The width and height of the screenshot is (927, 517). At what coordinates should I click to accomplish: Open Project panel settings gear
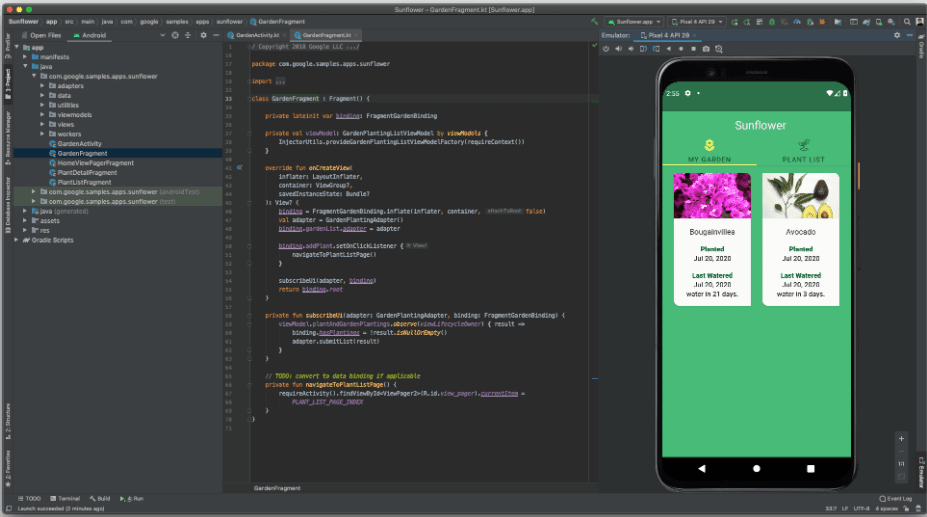point(203,34)
